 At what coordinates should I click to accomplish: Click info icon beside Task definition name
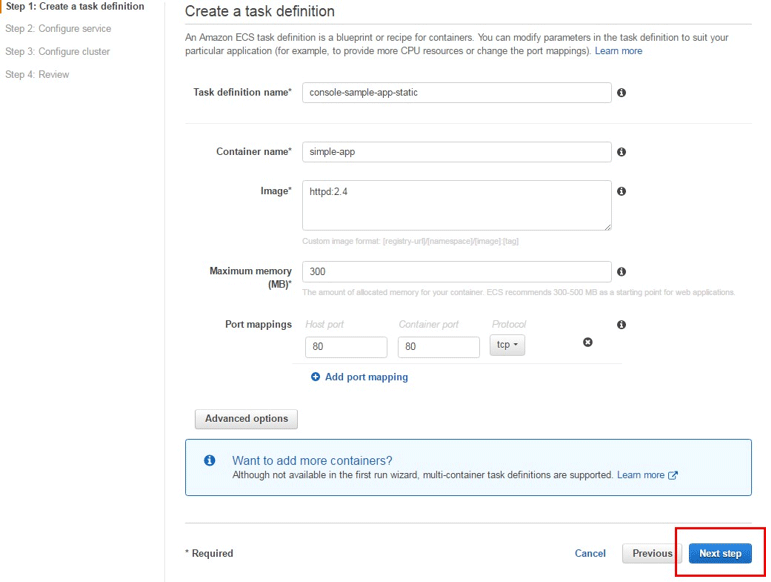pyautogui.click(x=622, y=92)
